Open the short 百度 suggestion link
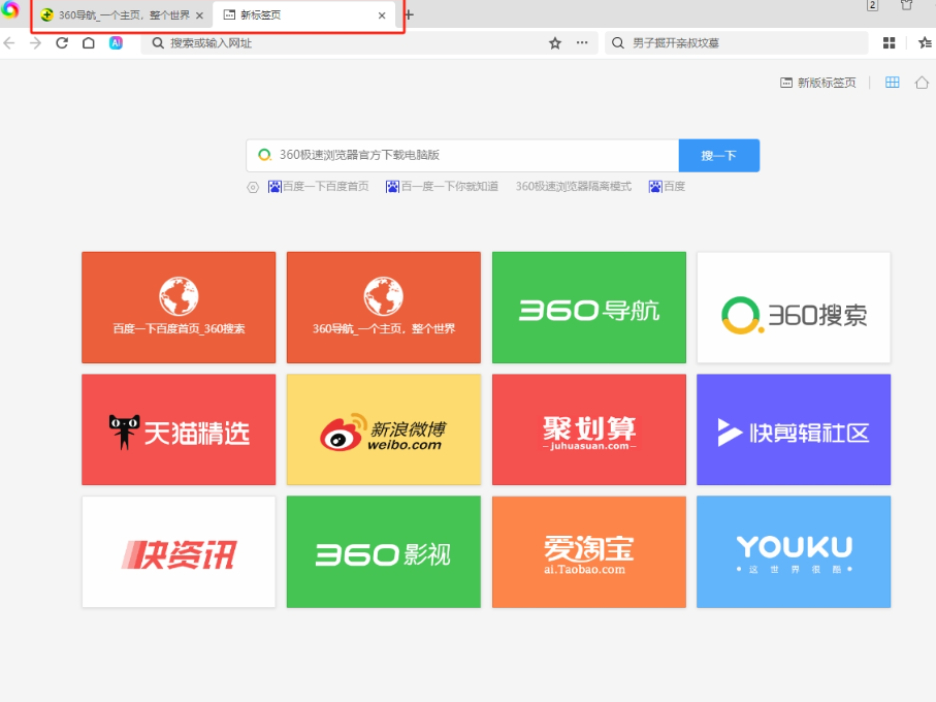Image resolution: width=936 pixels, height=702 pixels. click(x=667, y=187)
